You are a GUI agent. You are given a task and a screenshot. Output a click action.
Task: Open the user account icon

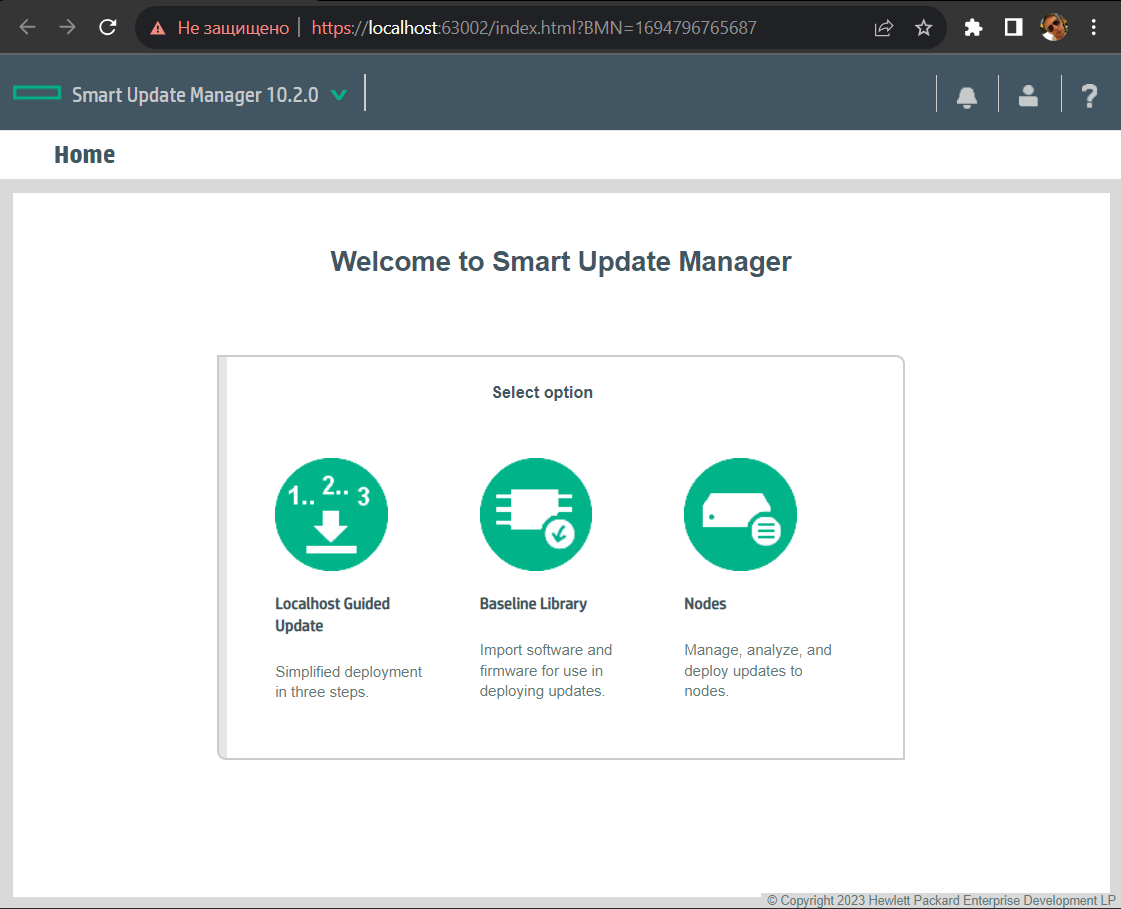click(1028, 96)
